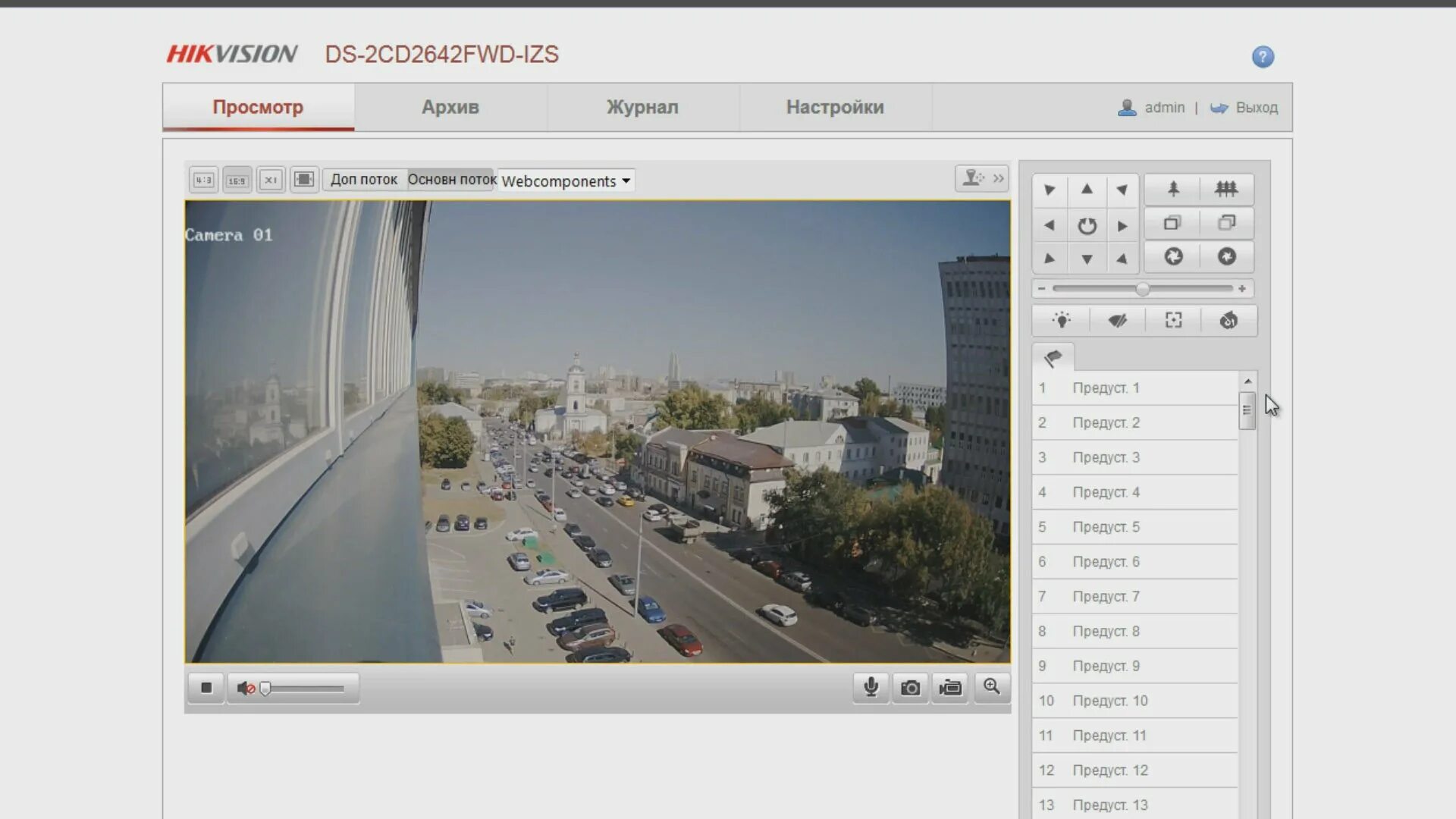The height and width of the screenshot is (819, 1456).
Task: Open the Просмотр tab
Action: (x=258, y=107)
